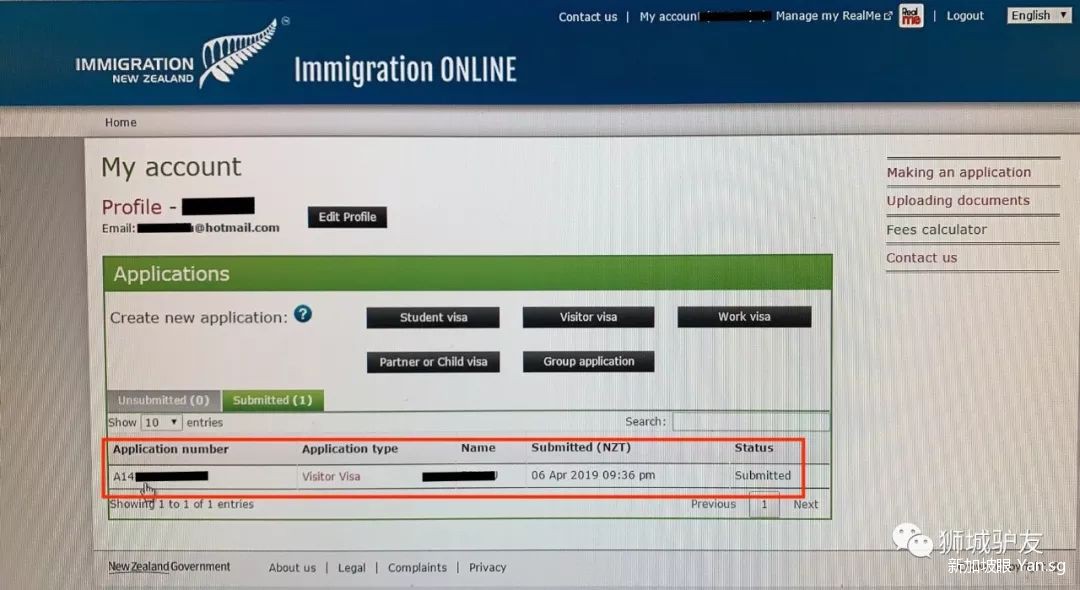The width and height of the screenshot is (1080, 590).
Task: Open the English language dropdown
Action: (1038, 15)
